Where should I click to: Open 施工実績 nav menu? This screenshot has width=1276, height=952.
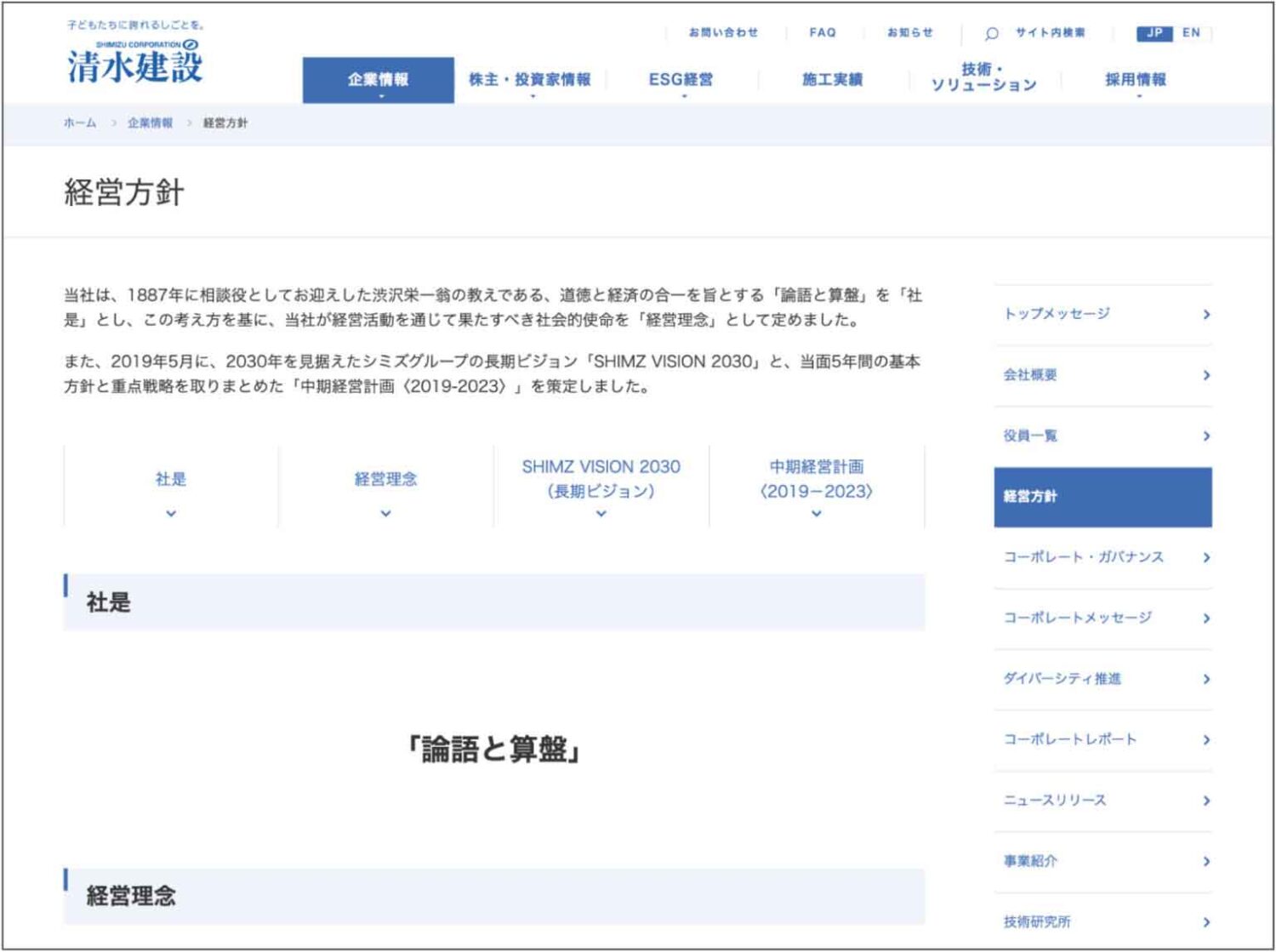(833, 80)
